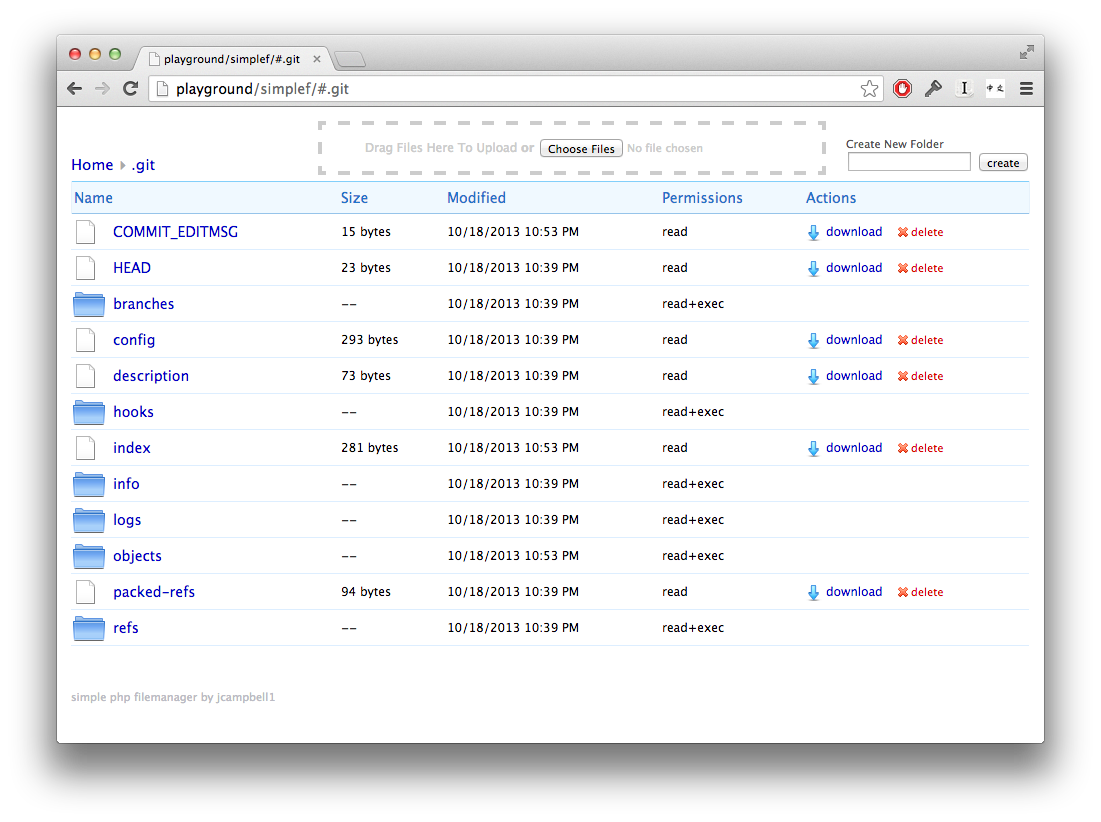
Task: Click the objects folder icon
Action: (x=88, y=556)
